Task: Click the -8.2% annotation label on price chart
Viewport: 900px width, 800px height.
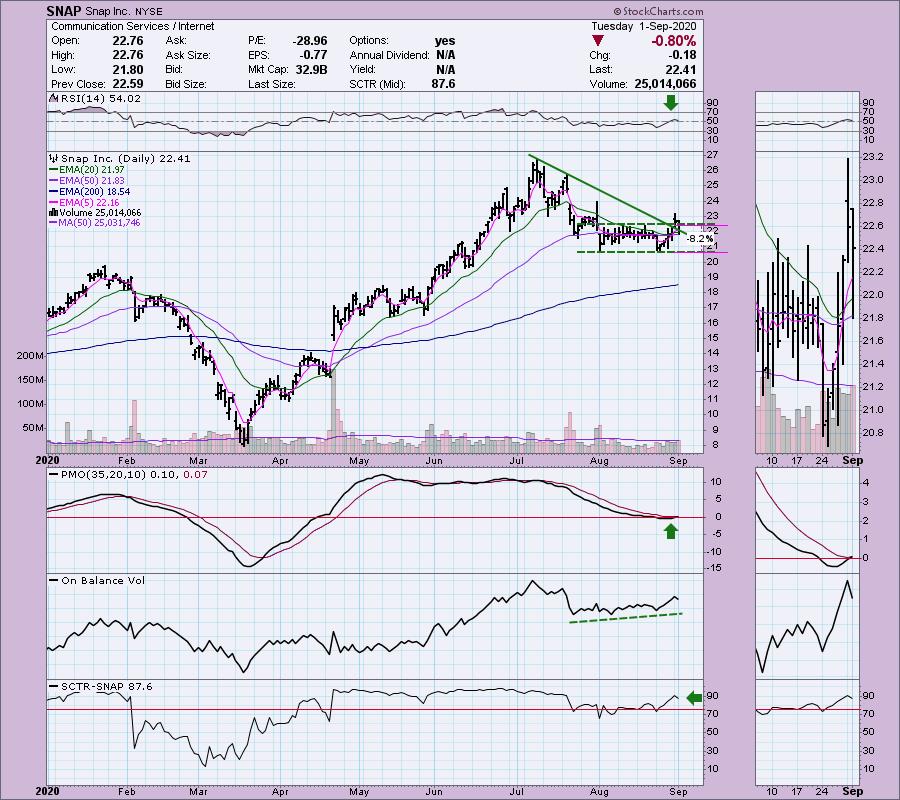Action: tap(700, 239)
